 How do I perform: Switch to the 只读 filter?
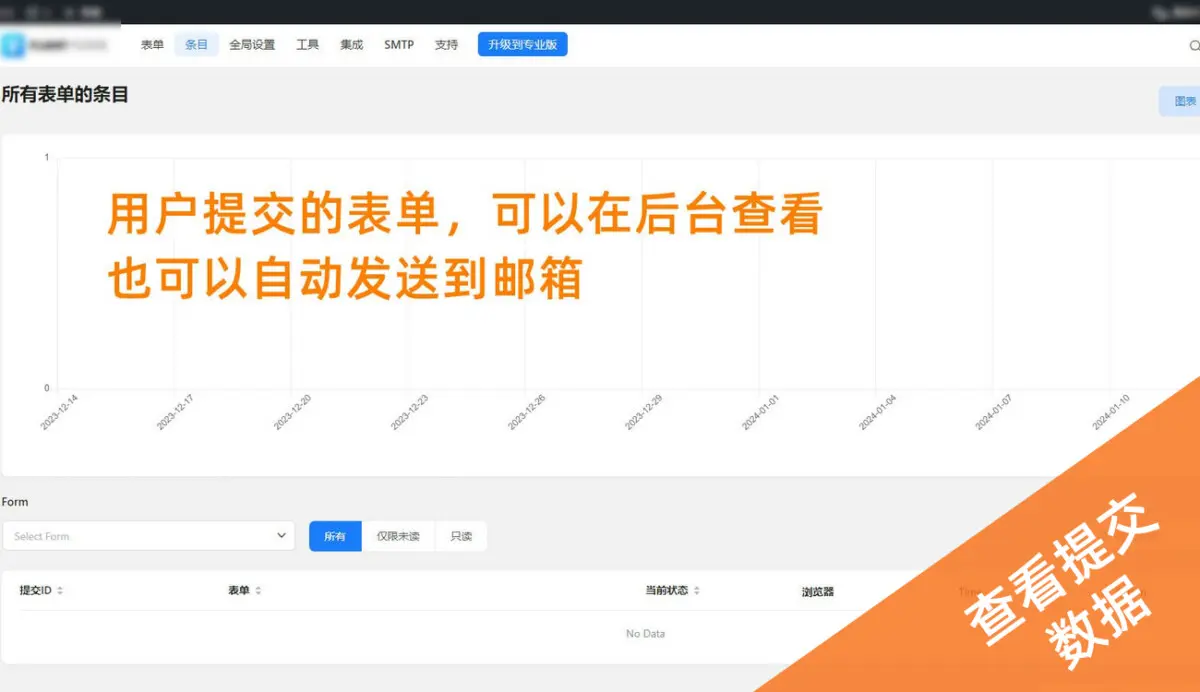pyautogui.click(x=461, y=536)
